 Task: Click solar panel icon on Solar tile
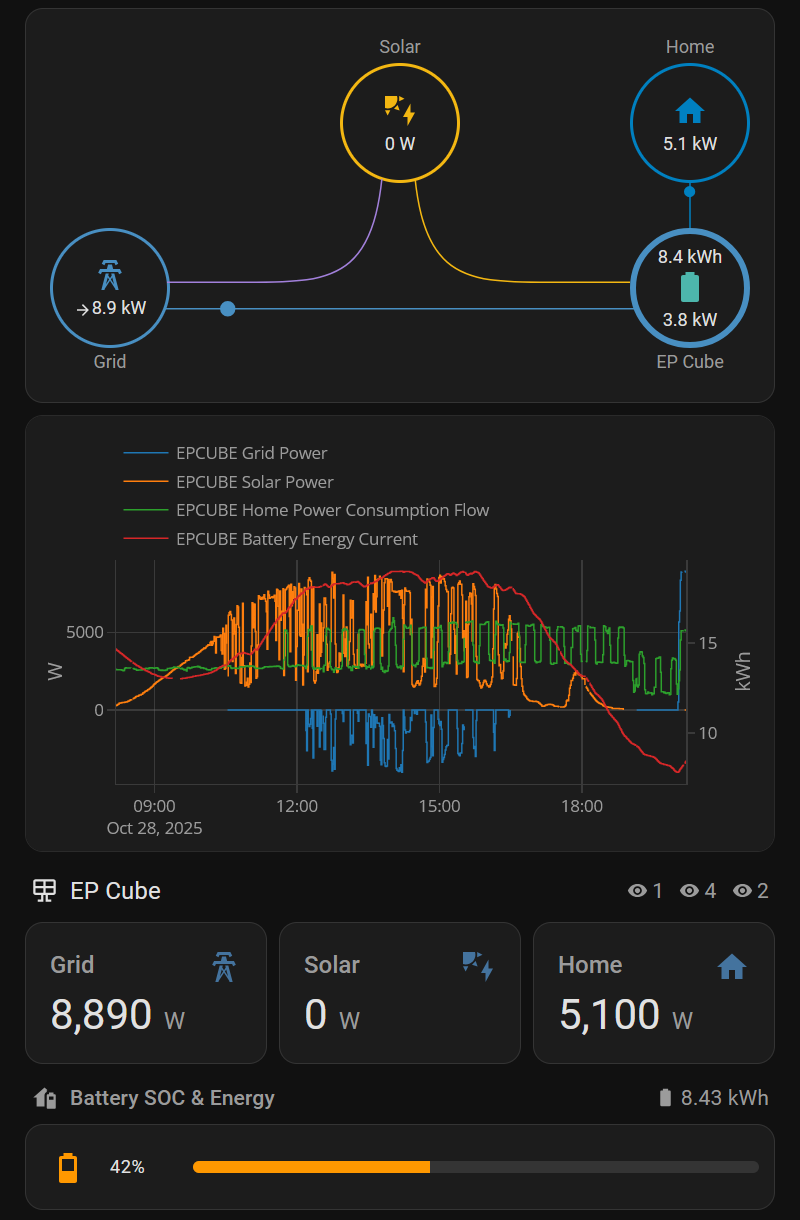(x=478, y=966)
